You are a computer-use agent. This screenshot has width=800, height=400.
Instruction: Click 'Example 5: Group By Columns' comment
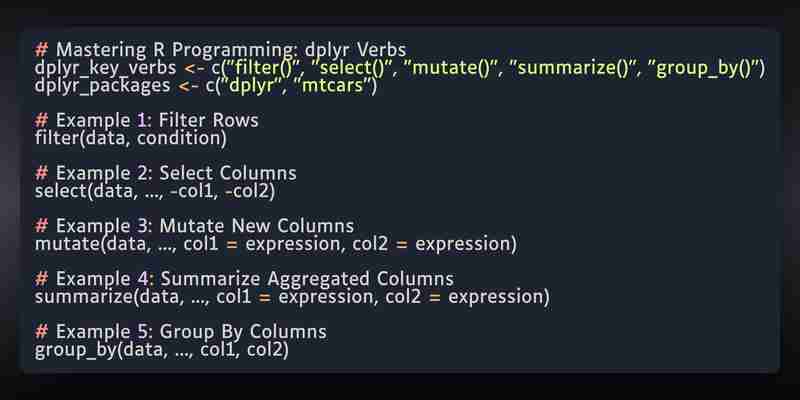[181, 332]
